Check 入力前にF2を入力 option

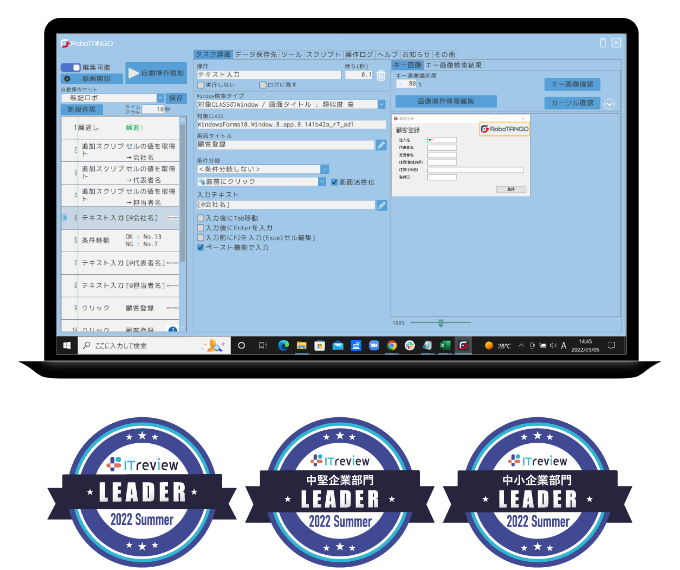[200, 238]
